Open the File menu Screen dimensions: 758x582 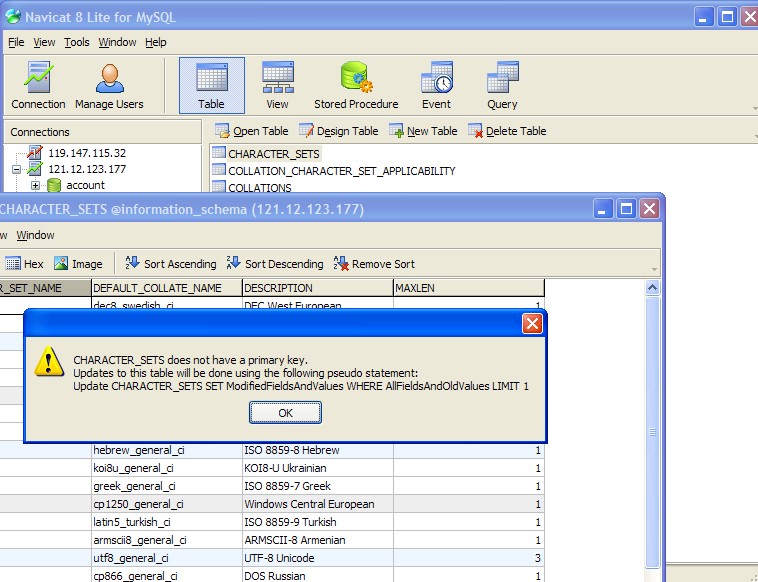point(16,43)
